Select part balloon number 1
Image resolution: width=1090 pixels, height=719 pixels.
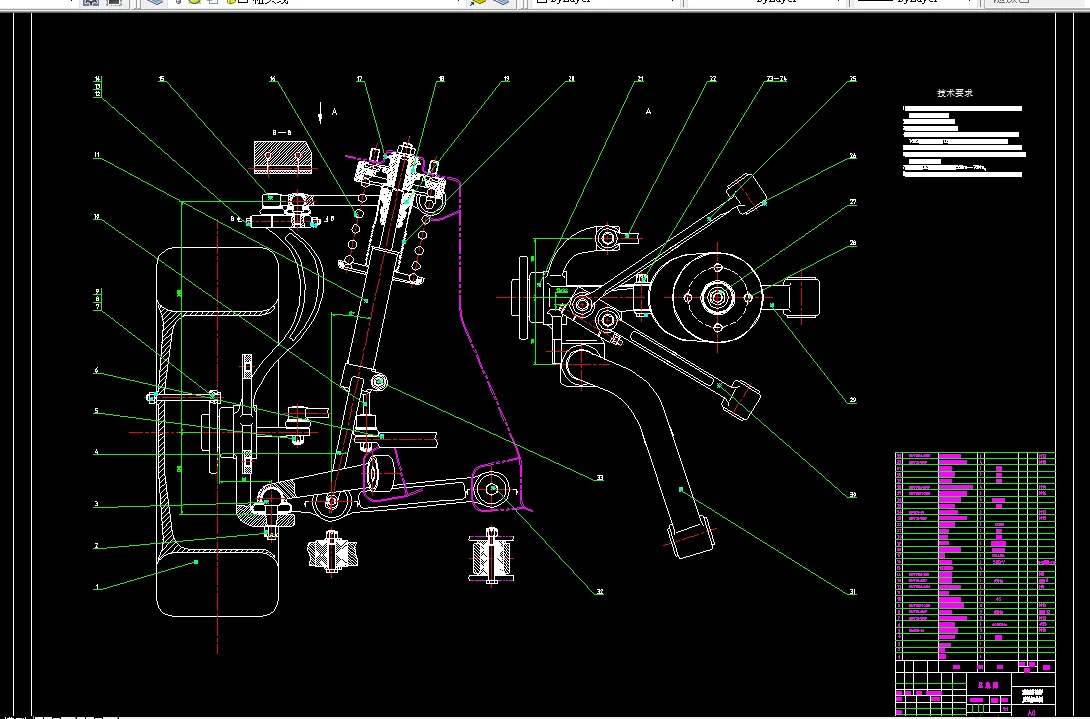coord(97,587)
